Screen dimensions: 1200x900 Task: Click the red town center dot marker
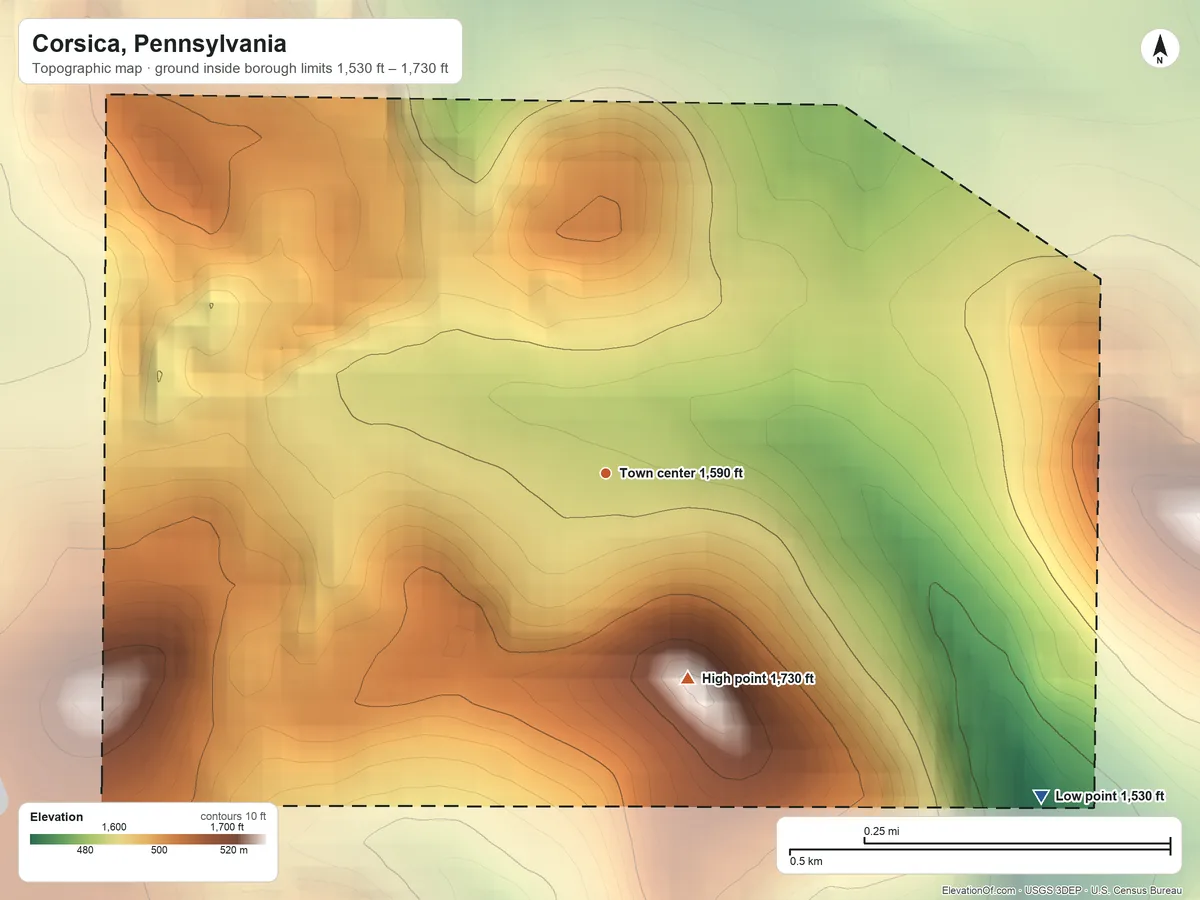point(605,473)
